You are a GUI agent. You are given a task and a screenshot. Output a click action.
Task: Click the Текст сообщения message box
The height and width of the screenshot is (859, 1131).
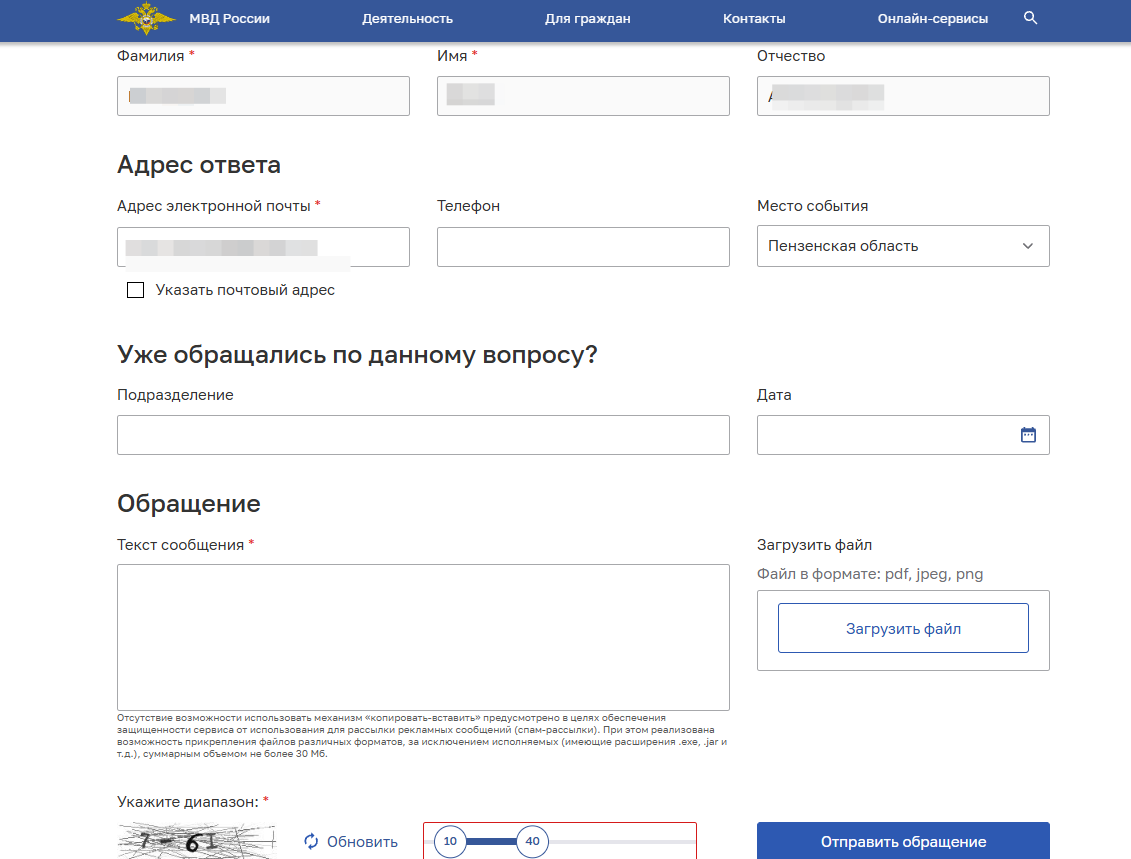pyautogui.click(x=423, y=637)
